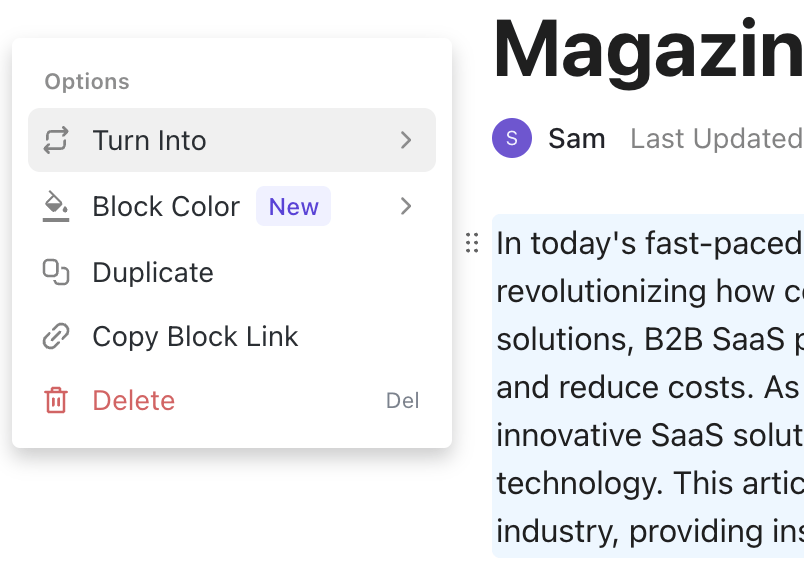Click the Block Color paint bucket icon
This screenshot has width=804, height=582.
click(56, 207)
